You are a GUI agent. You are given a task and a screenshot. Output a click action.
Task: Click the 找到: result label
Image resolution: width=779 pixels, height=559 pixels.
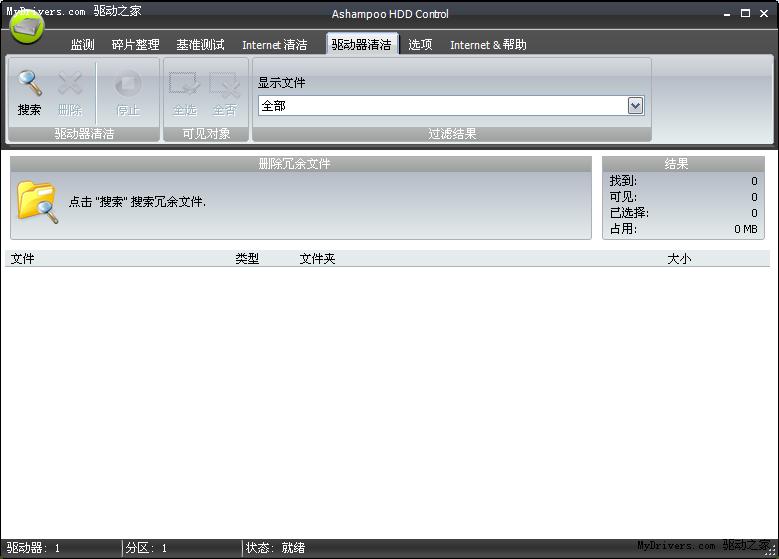coord(623,181)
